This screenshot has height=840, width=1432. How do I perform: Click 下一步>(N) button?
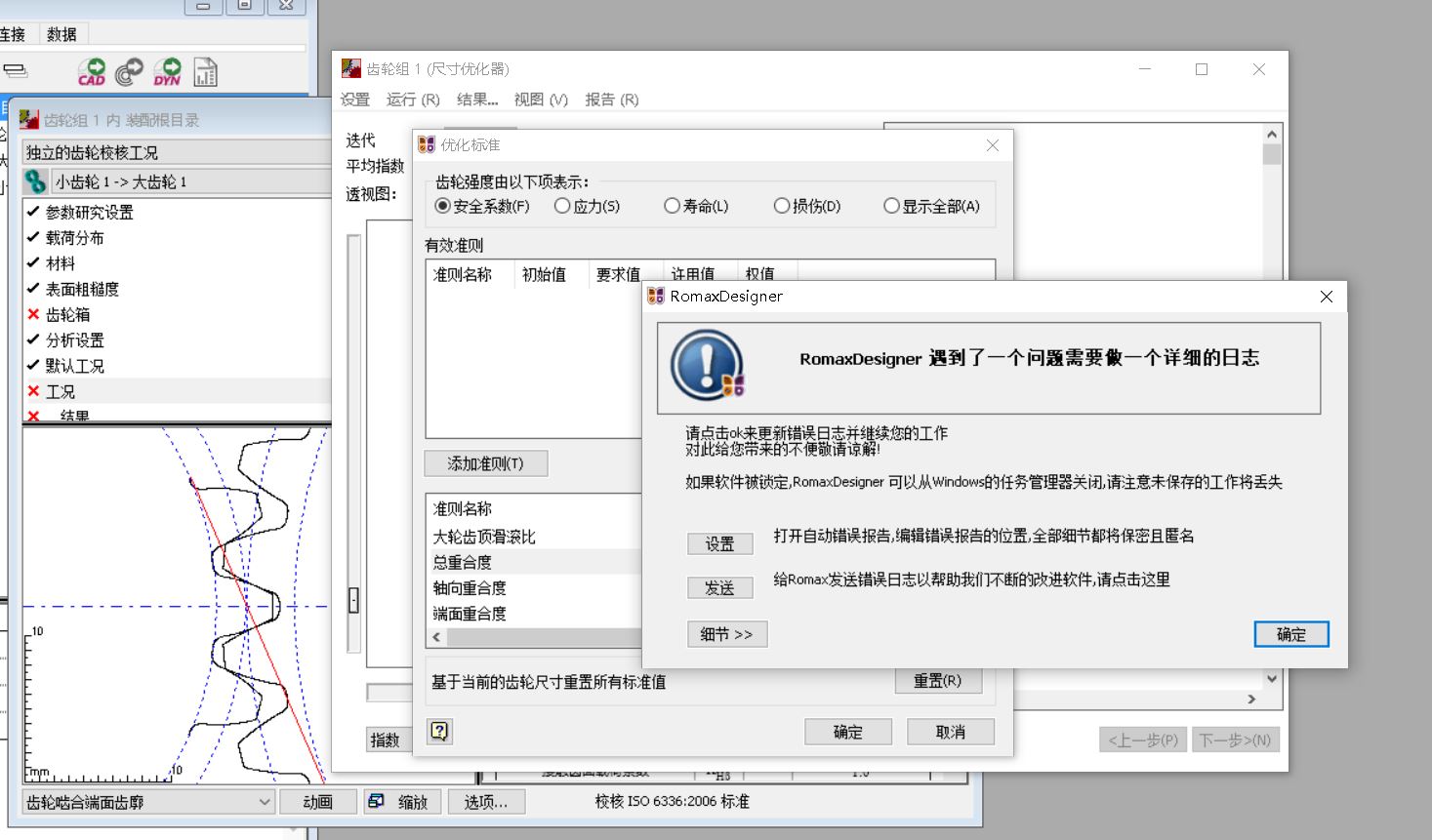[x=1235, y=740]
